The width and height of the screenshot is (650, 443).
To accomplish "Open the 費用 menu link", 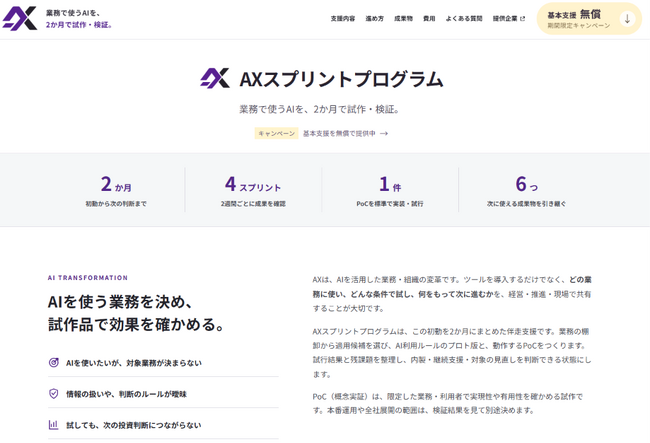I will (x=429, y=19).
